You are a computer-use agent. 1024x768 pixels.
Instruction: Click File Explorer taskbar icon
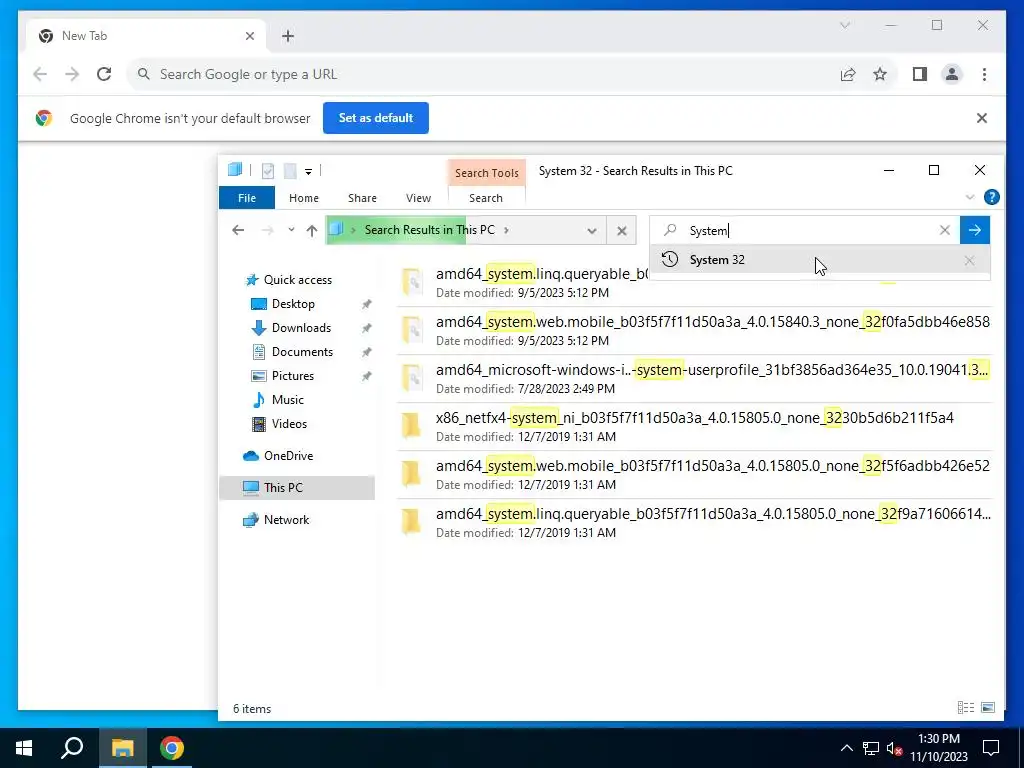(x=122, y=748)
